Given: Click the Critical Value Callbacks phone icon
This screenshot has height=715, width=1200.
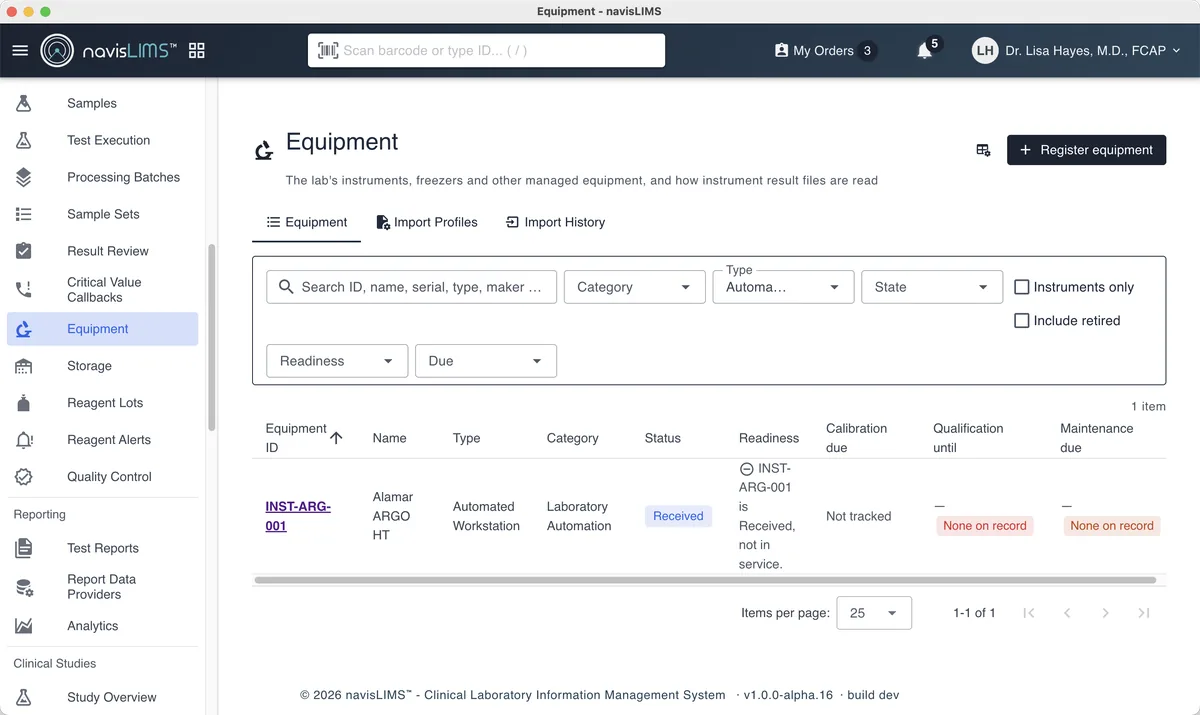Looking at the screenshot, I should click(24, 290).
